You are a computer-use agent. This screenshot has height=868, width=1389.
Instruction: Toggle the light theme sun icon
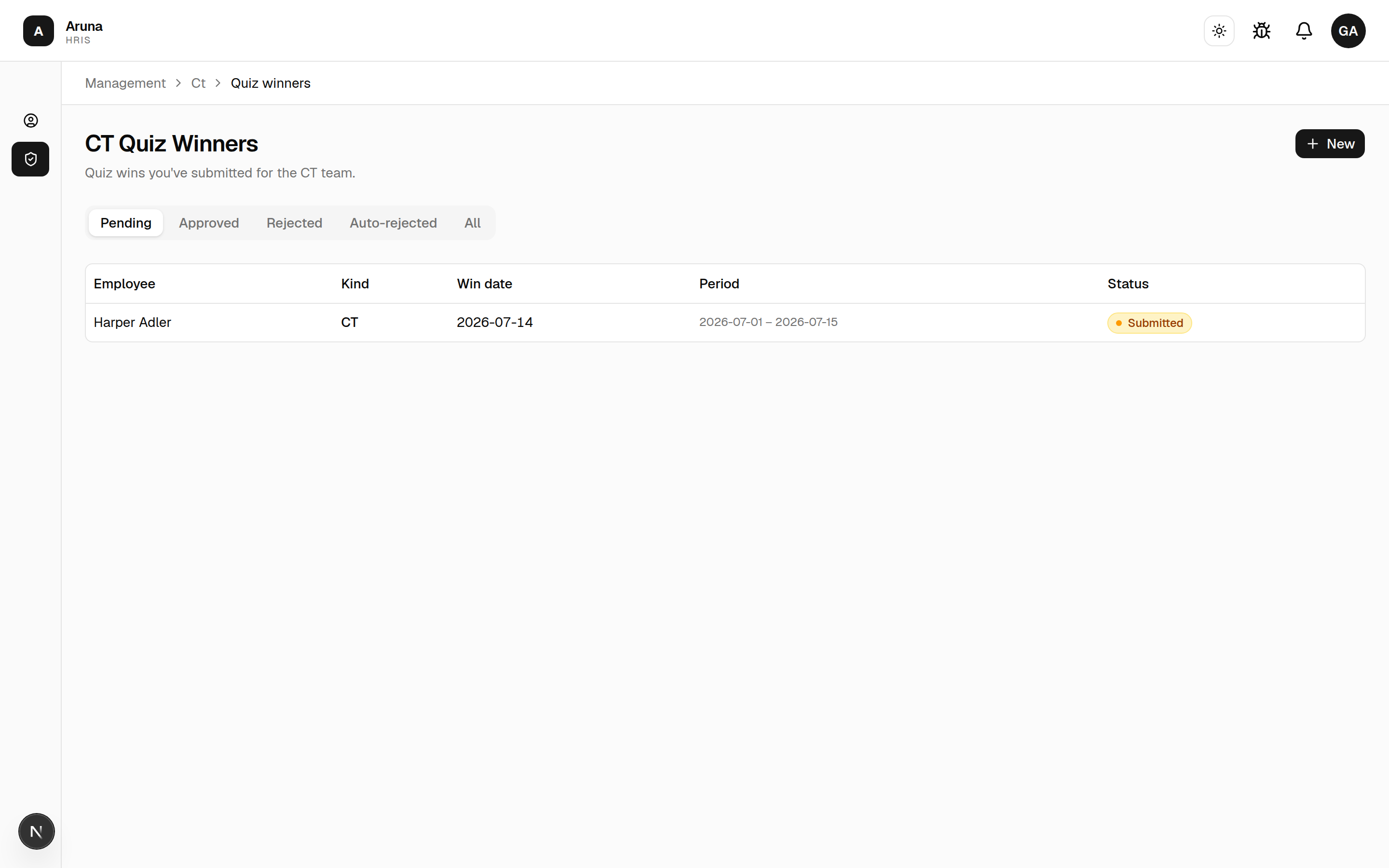(1219, 31)
